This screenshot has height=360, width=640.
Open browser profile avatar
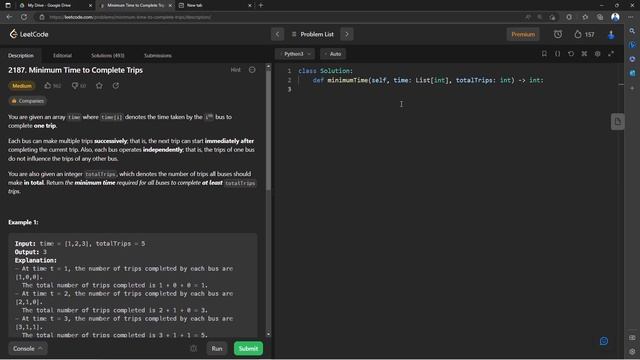pyautogui.click(x=615, y=17)
